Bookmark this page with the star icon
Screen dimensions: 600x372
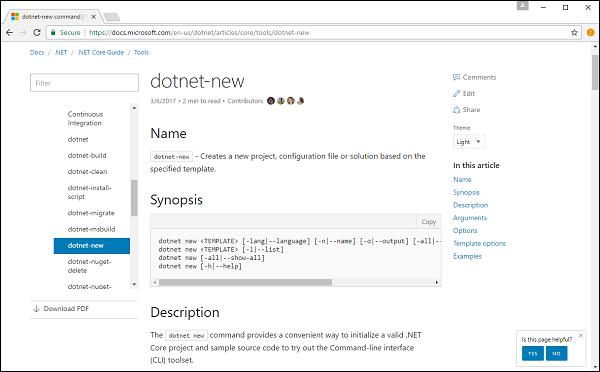click(574, 33)
